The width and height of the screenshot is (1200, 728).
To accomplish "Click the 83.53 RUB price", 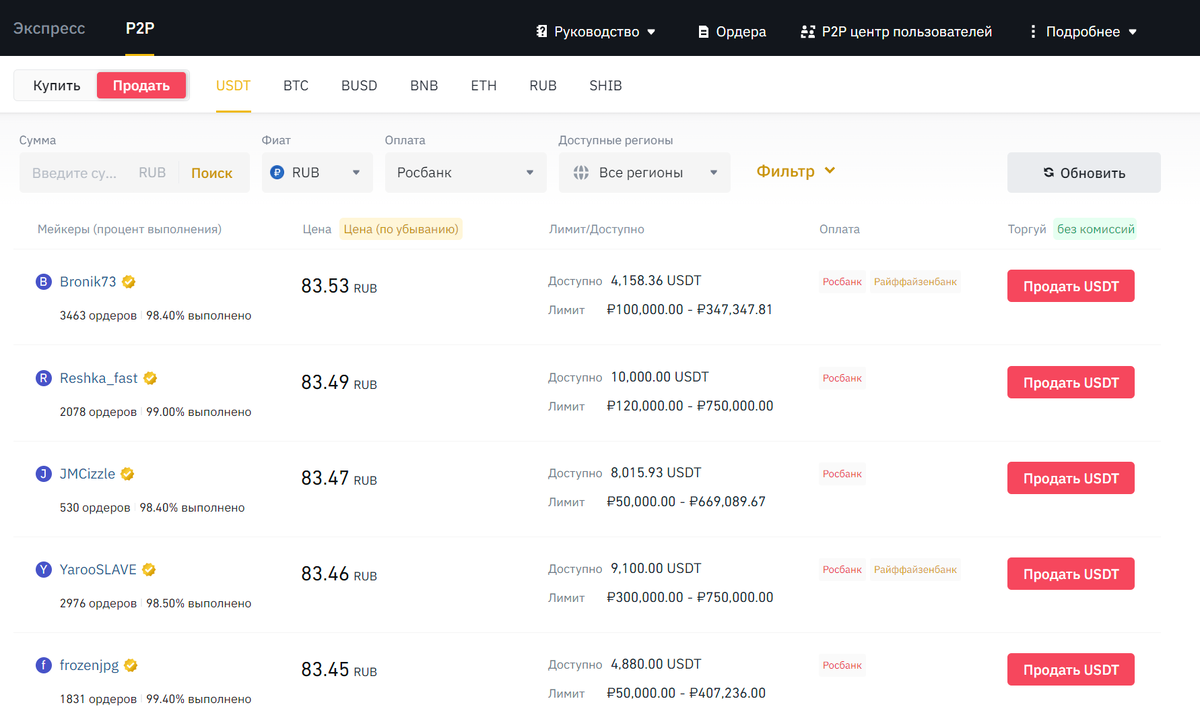I will pyautogui.click(x=339, y=286).
